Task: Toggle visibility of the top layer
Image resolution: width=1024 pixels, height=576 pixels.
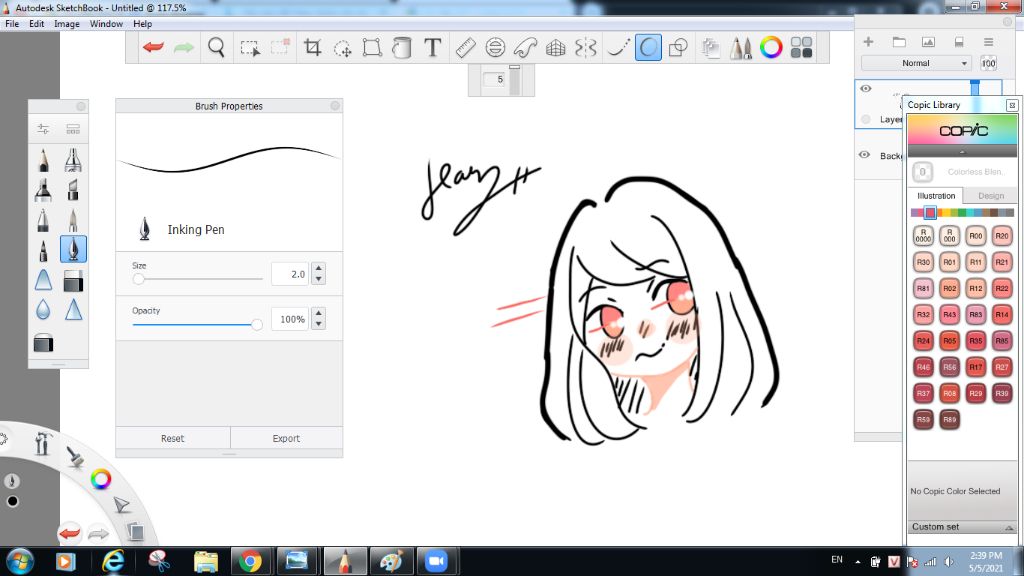Action: 865,88
